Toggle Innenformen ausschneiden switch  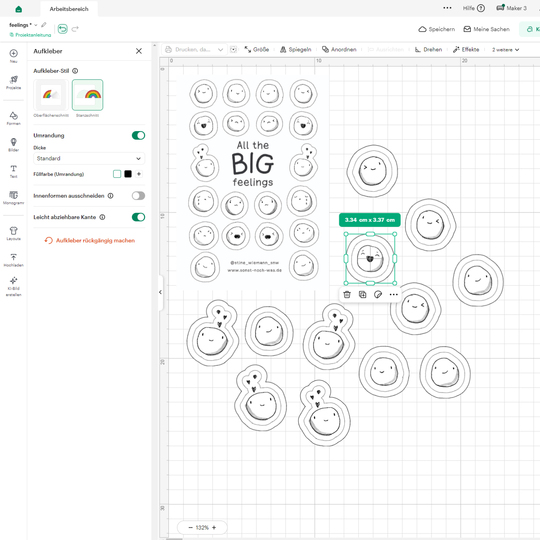coord(138,196)
